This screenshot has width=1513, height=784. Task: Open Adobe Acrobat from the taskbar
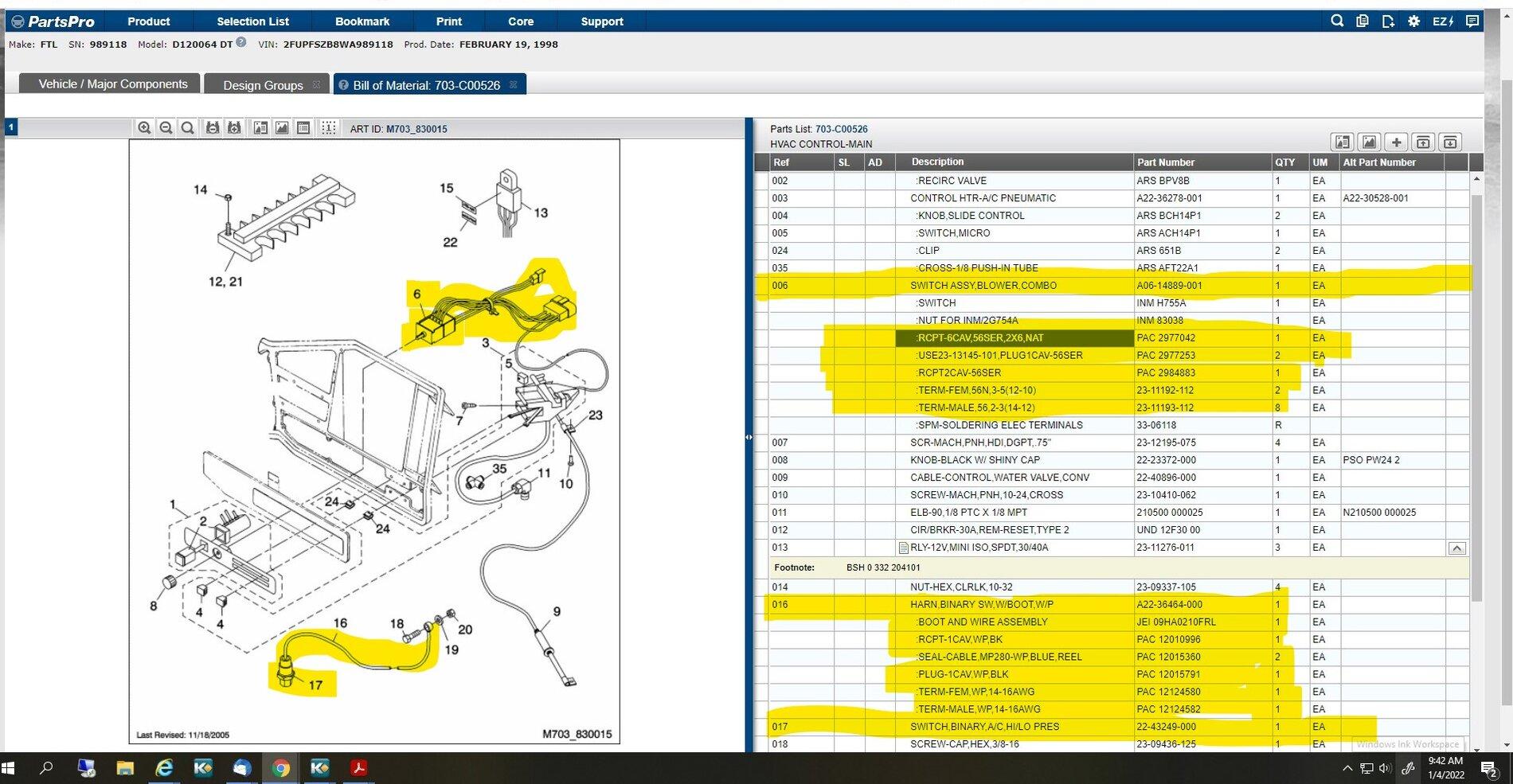[358, 768]
